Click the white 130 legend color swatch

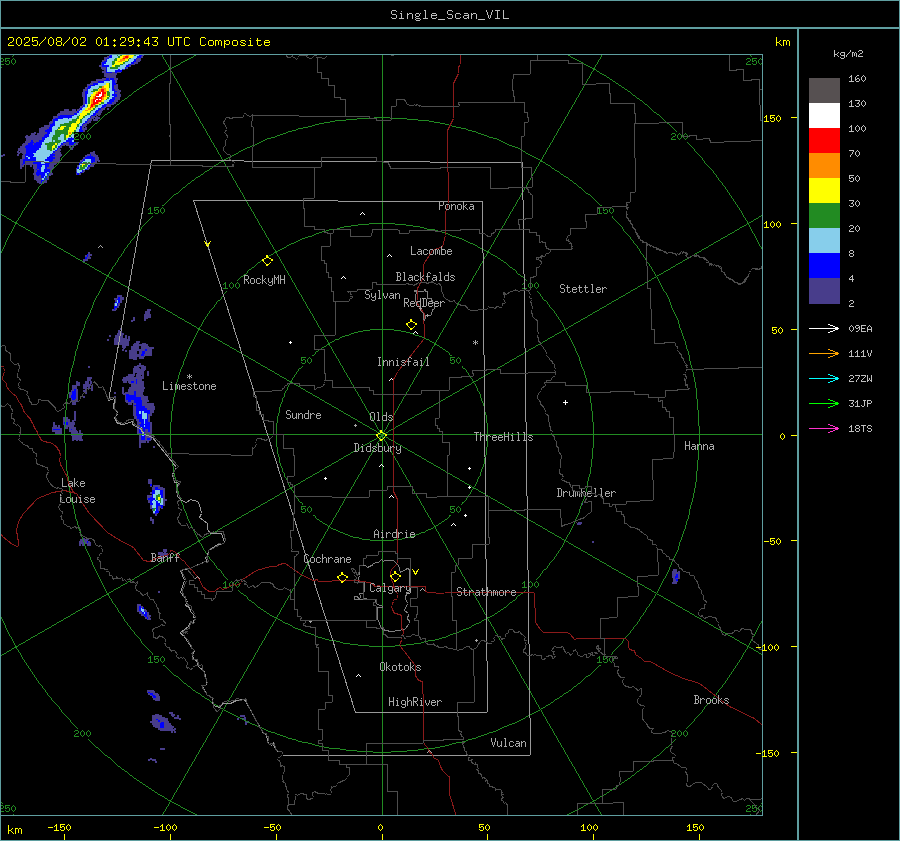click(x=824, y=115)
